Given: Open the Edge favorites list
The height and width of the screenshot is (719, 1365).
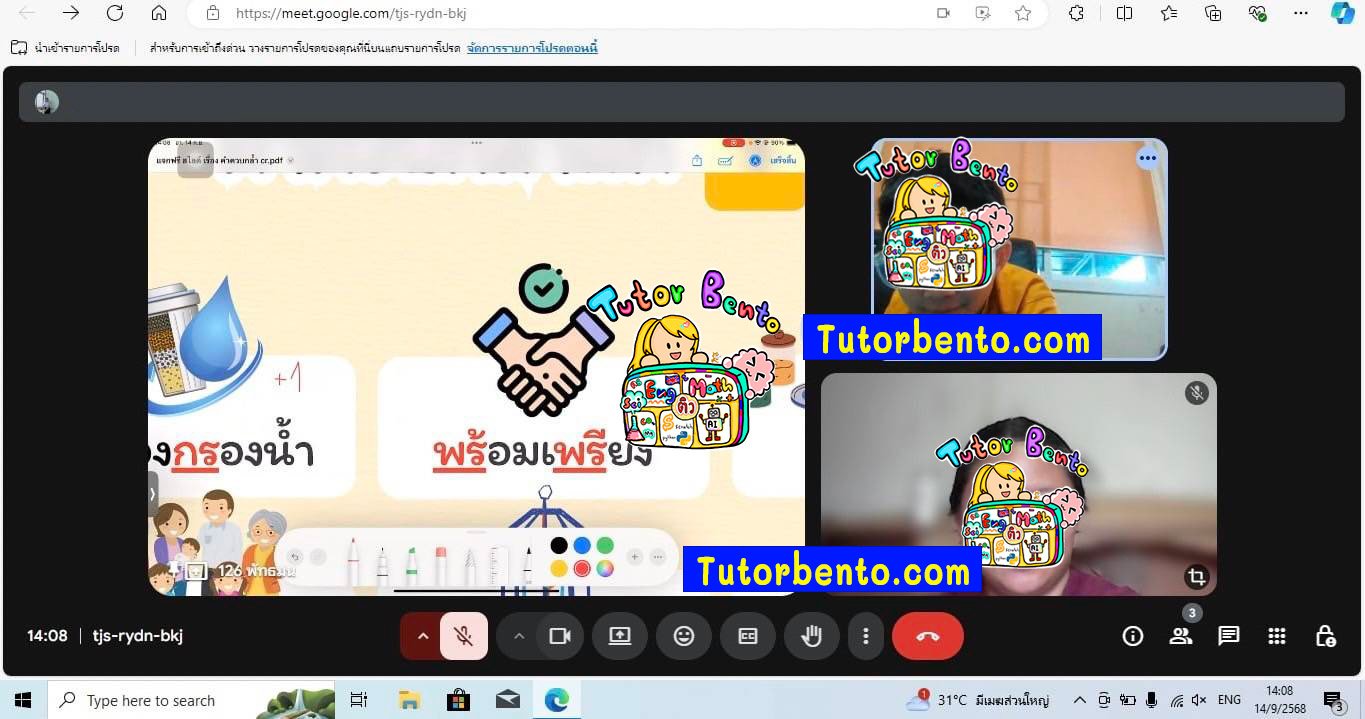Looking at the screenshot, I should pos(1169,13).
